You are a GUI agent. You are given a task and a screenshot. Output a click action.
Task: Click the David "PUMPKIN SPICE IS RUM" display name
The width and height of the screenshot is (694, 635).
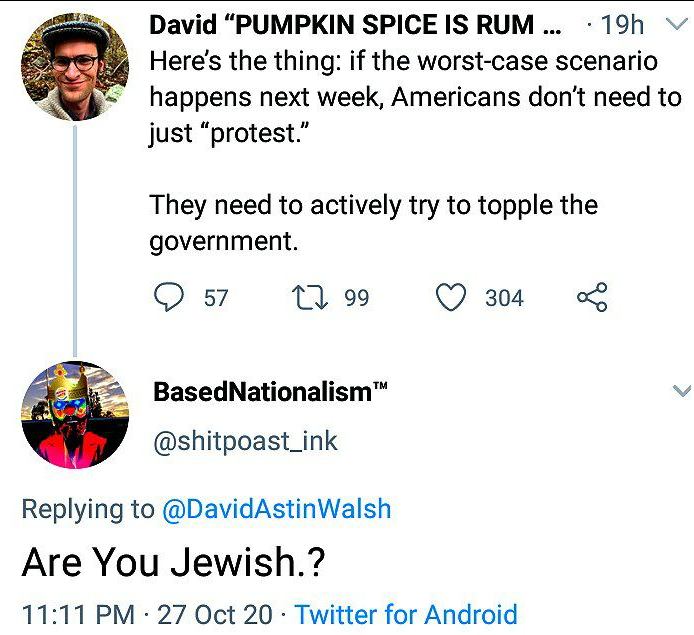355,24
